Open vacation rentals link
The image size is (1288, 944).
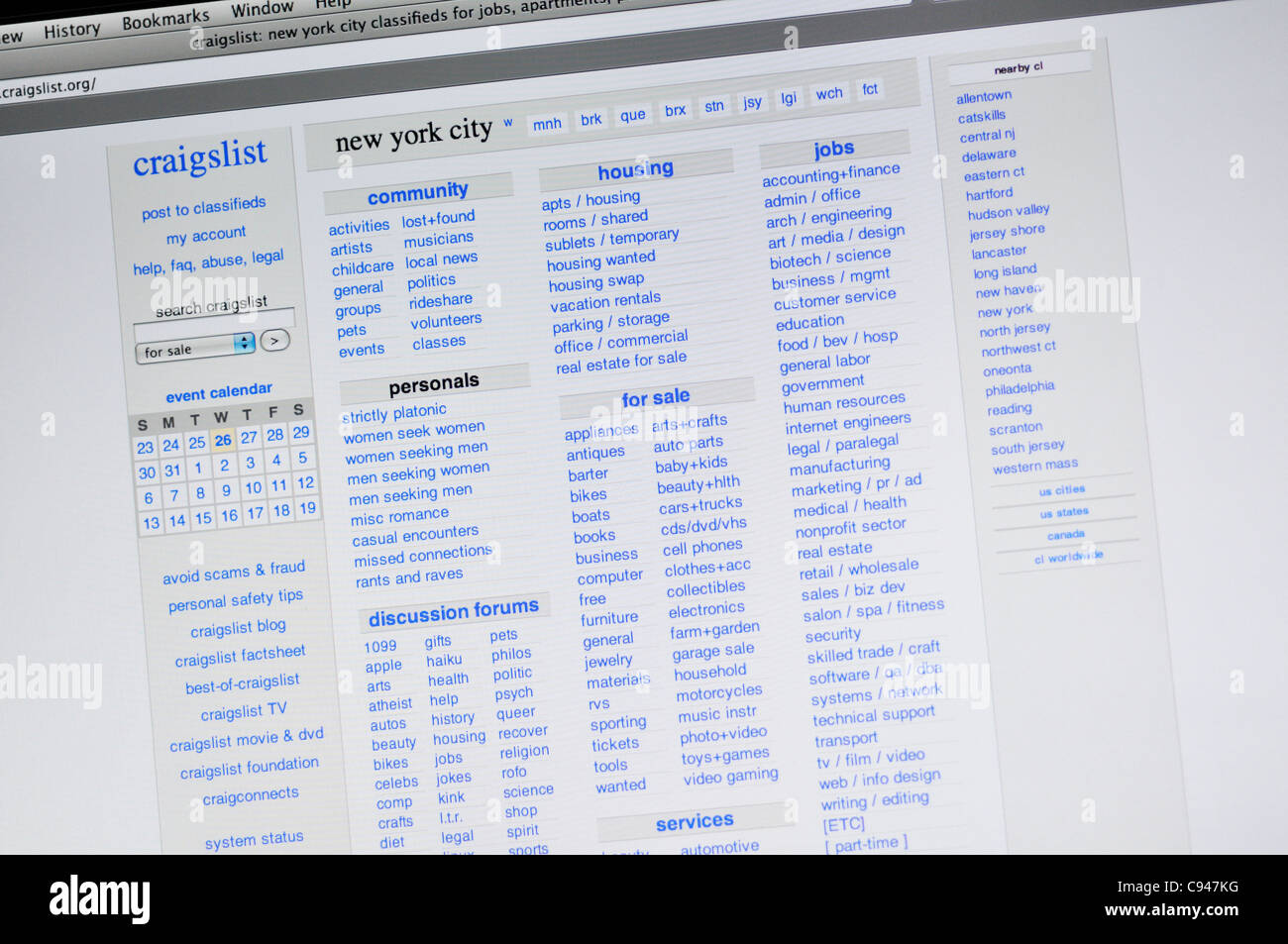tap(605, 302)
